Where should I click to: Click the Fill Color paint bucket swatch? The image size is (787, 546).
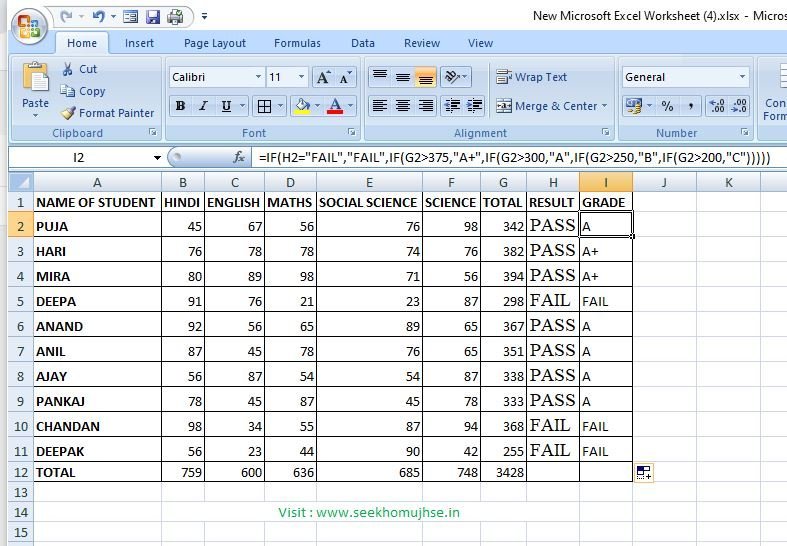click(300, 106)
